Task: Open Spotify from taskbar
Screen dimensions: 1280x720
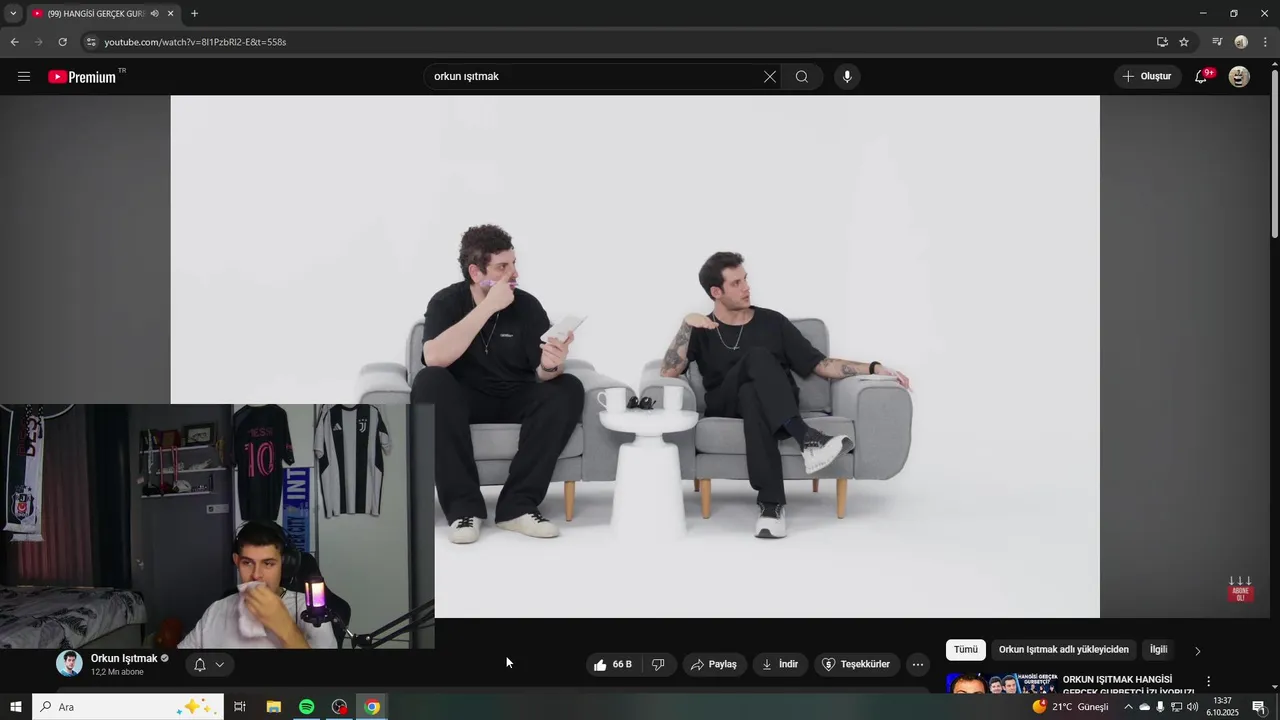Action: 307,707
